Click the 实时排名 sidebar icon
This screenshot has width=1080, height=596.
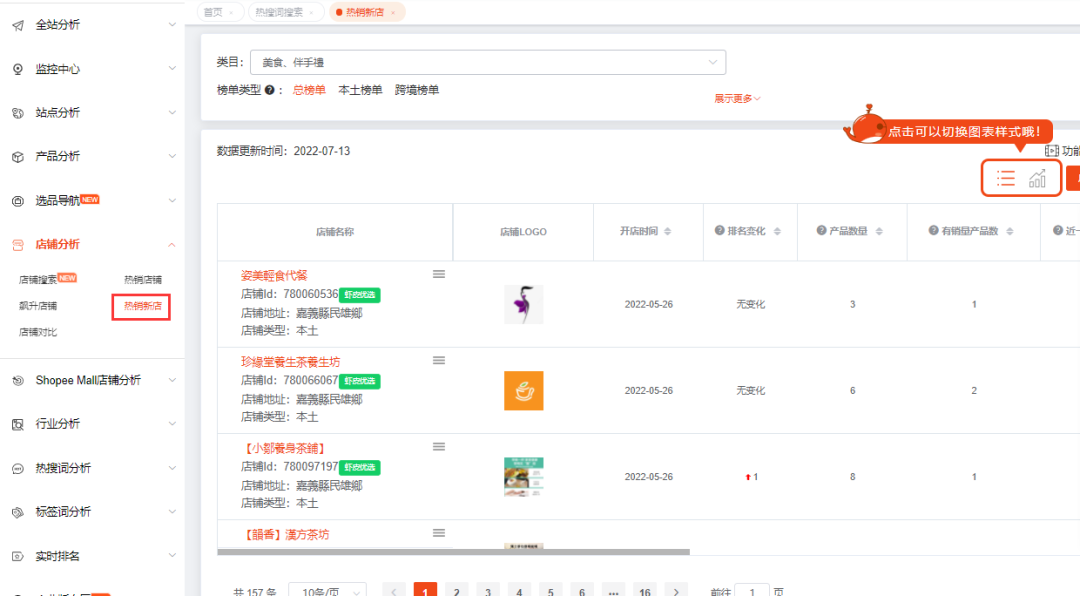coord(18,556)
